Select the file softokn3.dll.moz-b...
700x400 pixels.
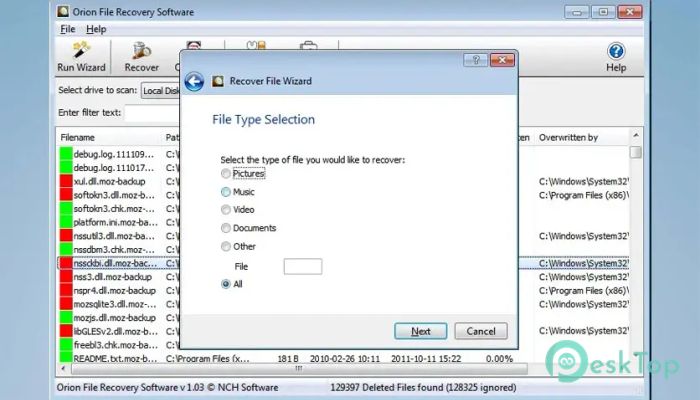pyautogui.click(x=114, y=195)
